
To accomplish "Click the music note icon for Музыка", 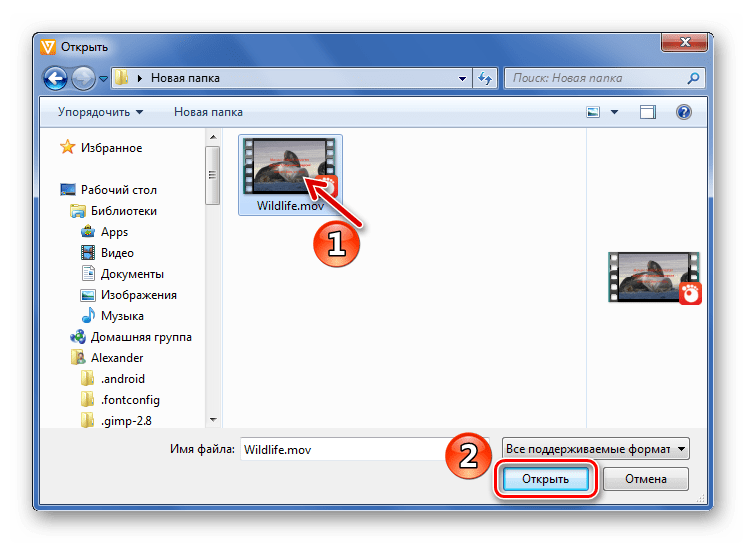I will [88, 315].
